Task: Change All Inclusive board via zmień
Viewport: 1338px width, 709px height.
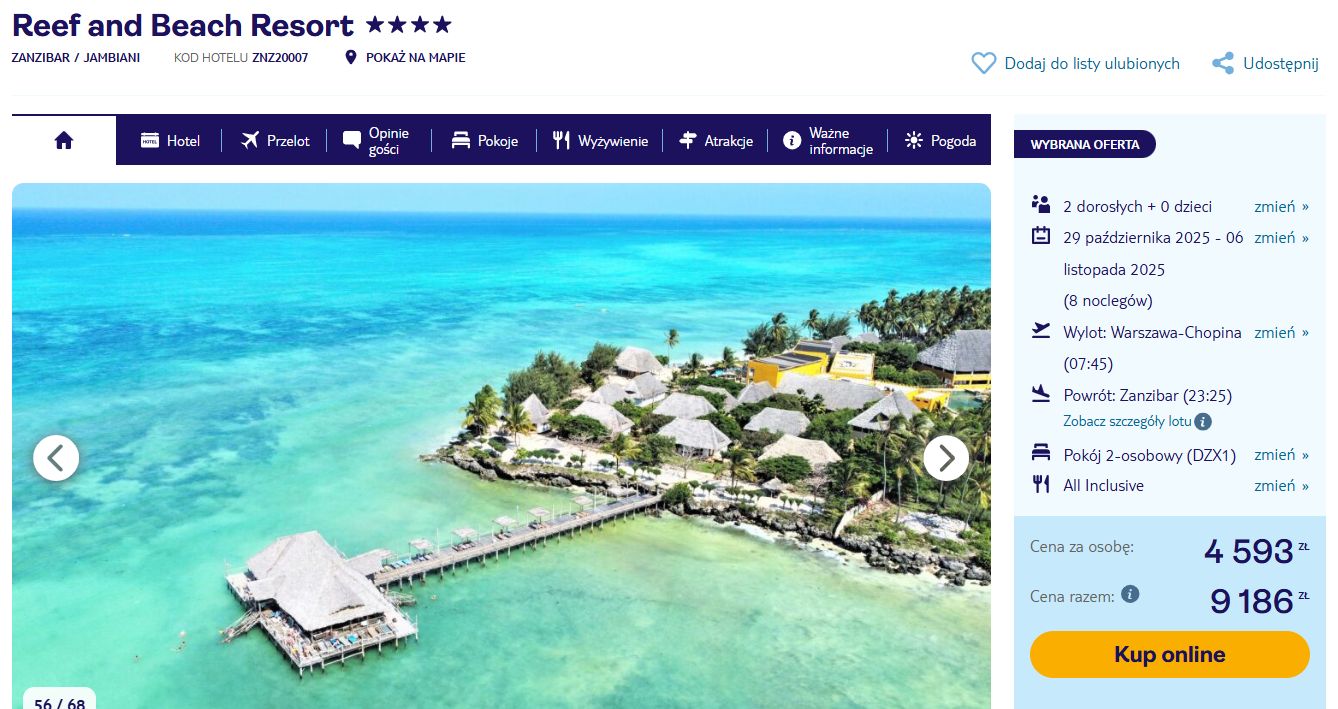Action: point(1281,485)
